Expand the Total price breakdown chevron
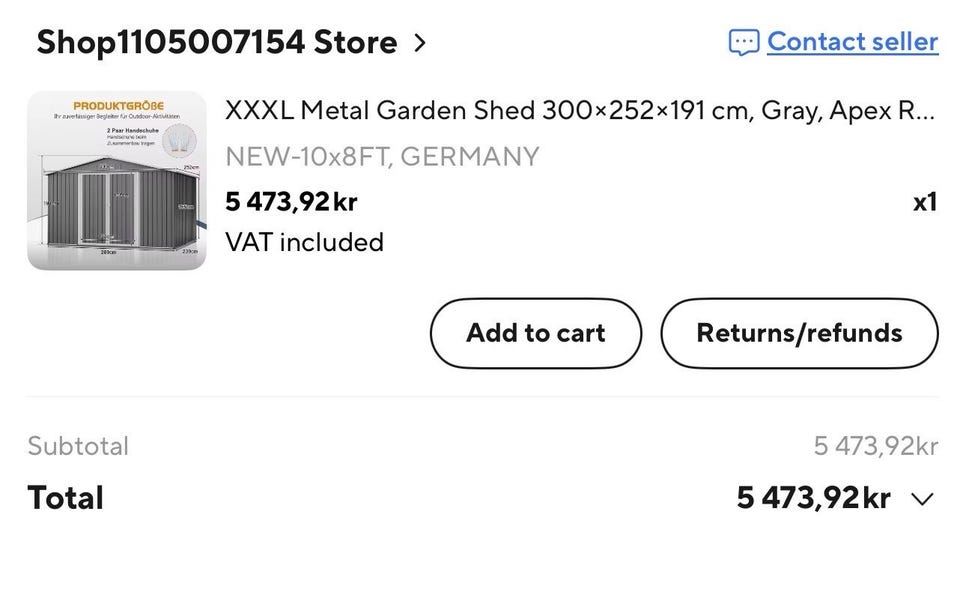 (x=922, y=499)
